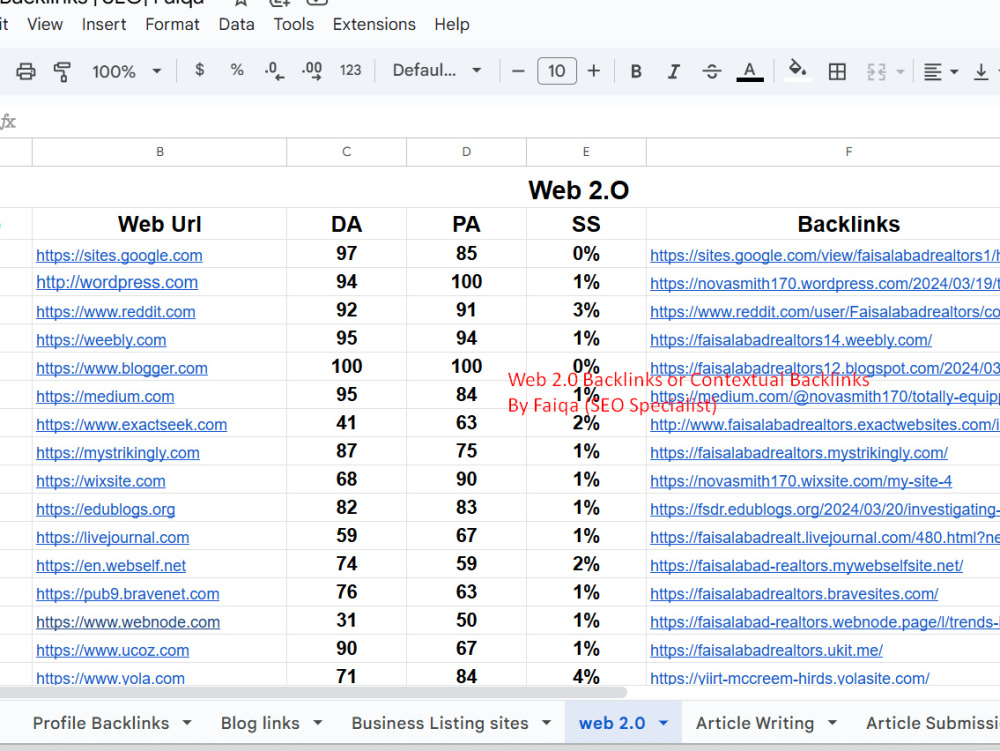1000x751 pixels.
Task: Open the text color picker
Action: [x=750, y=71]
